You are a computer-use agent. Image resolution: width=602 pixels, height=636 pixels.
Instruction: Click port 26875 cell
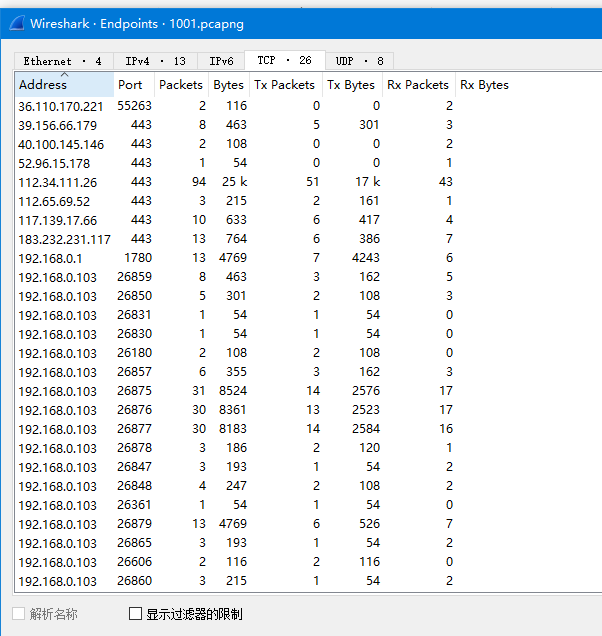[134, 391]
